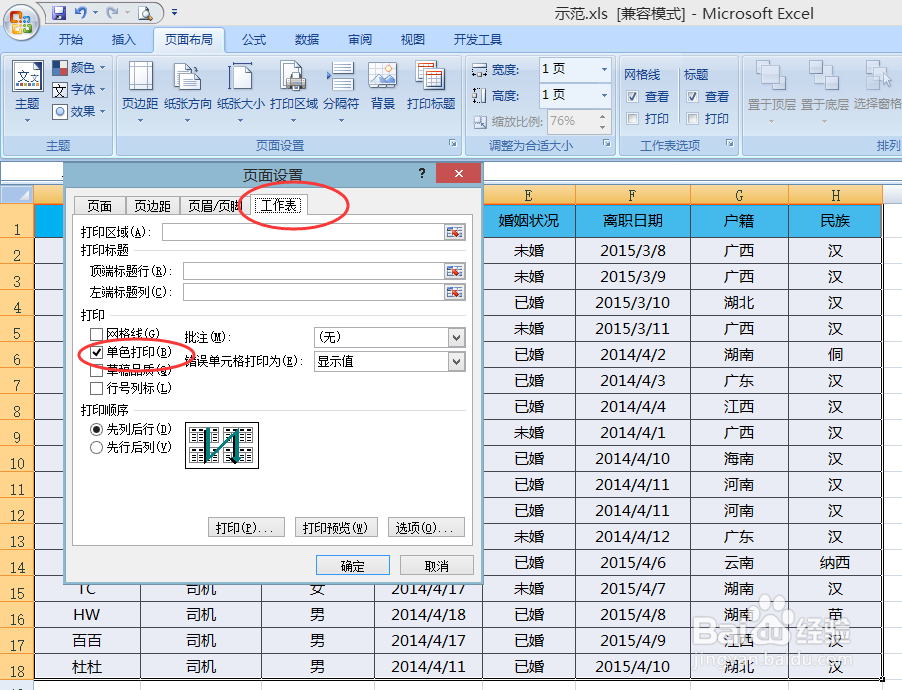Switch to the 页边距 dialog tab
Viewport: 902px width, 690px height.
[x=152, y=205]
